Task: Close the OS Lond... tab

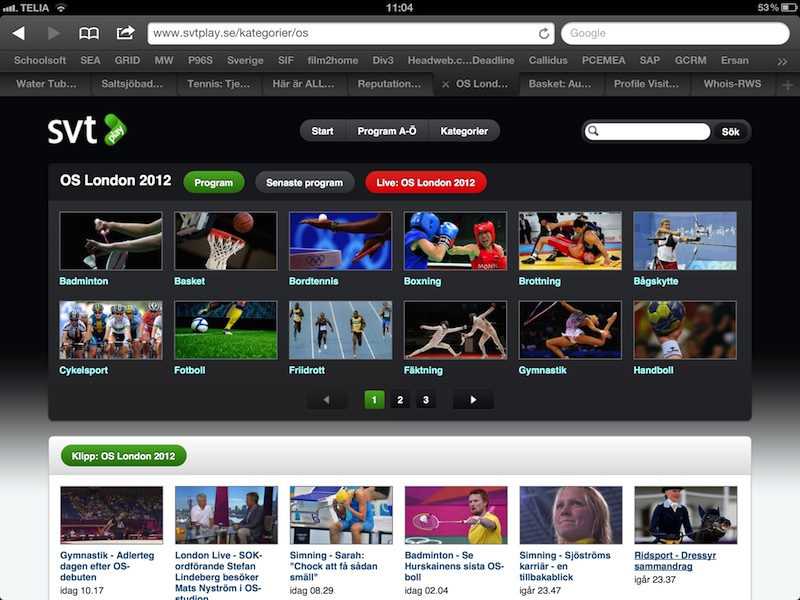Action: tap(445, 84)
